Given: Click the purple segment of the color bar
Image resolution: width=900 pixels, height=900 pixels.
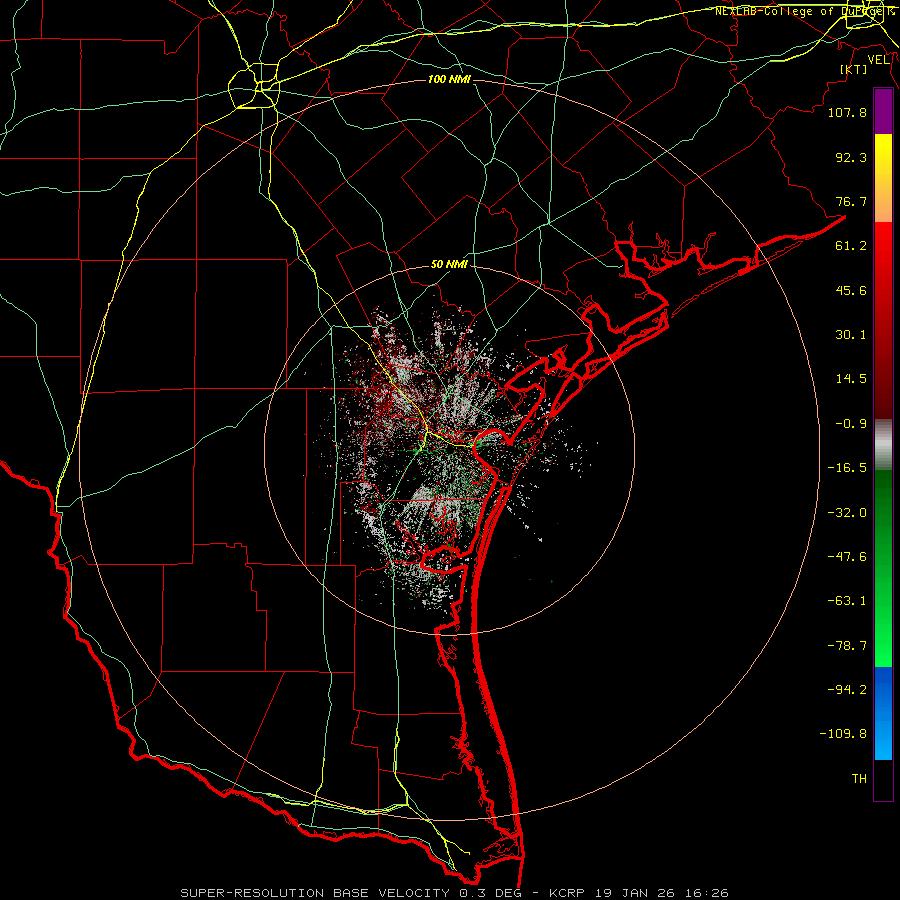Looking at the screenshot, I should [x=883, y=111].
